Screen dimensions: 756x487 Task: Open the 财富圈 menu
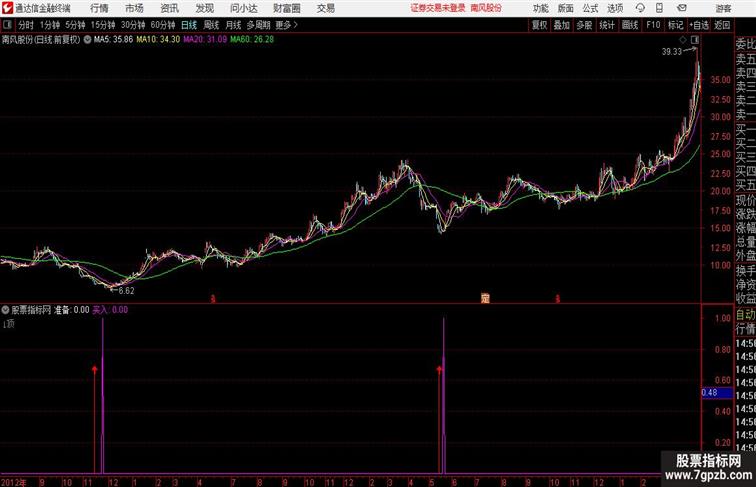pos(286,8)
